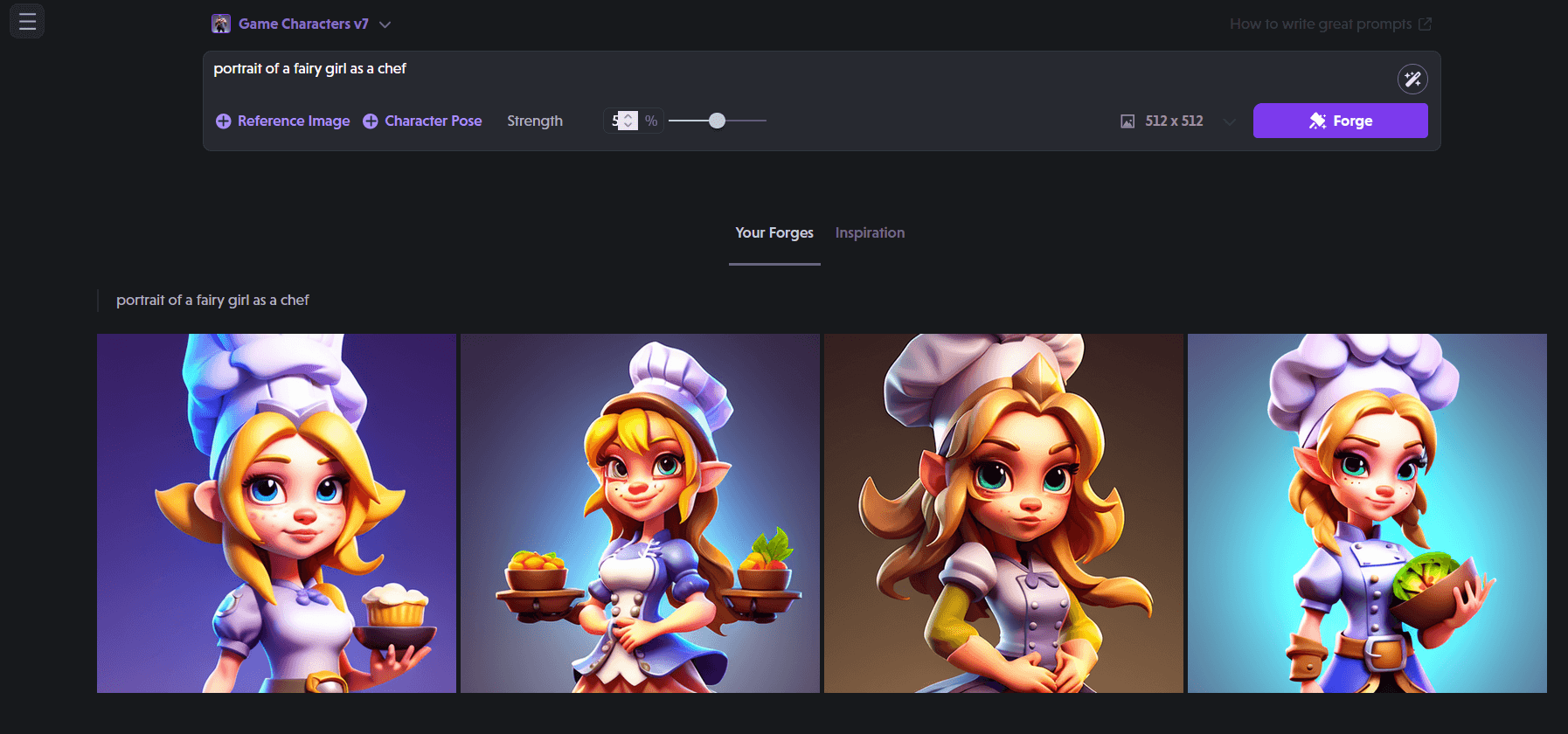Switch to the Your Forges tab
This screenshot has height=734, width=1568.
coord(774,233)
